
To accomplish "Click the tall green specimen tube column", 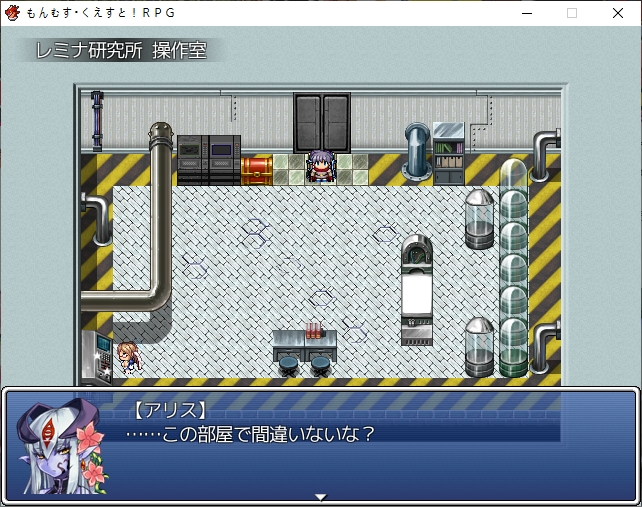I will (x=513, y=268).
